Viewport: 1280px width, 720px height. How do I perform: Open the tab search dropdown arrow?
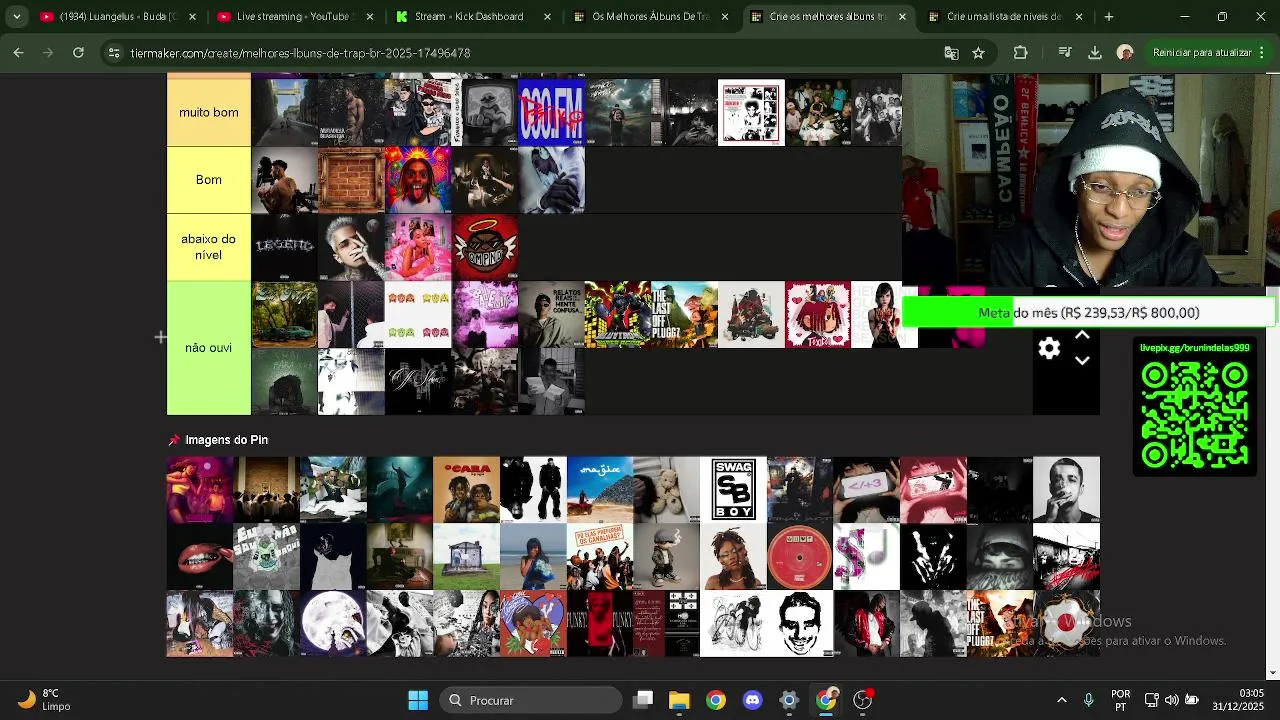point(17,17)
